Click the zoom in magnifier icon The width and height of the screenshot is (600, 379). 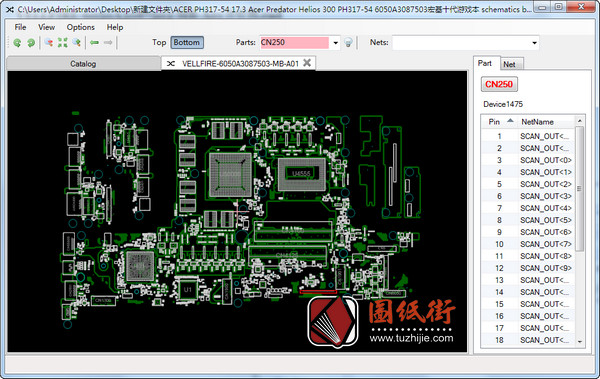[x=77, y=42]
